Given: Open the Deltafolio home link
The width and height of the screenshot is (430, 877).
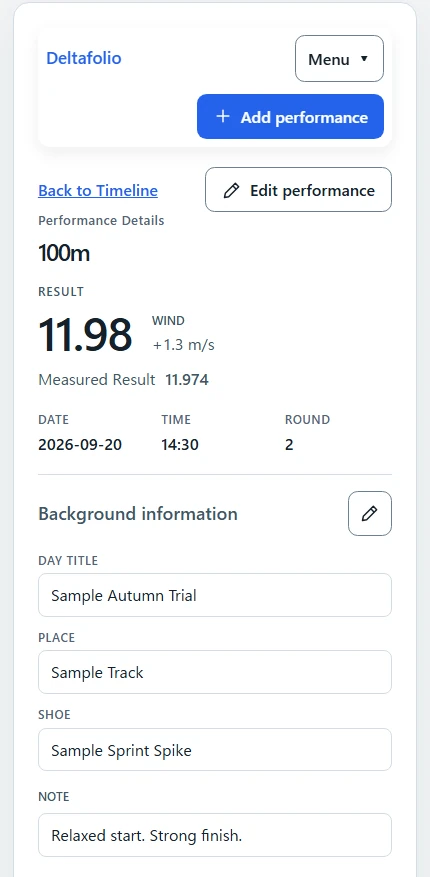Looking at the screenshot, I should point(83,58).
